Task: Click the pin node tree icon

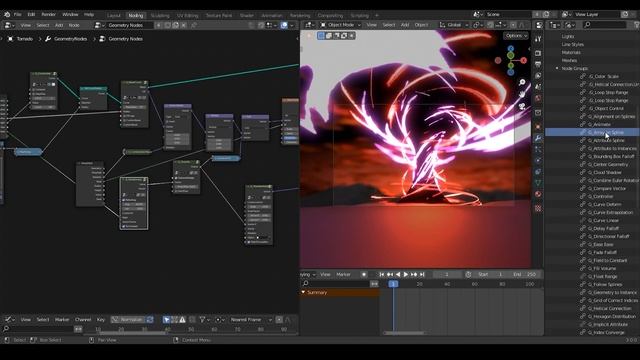Action: coord(194,25)
